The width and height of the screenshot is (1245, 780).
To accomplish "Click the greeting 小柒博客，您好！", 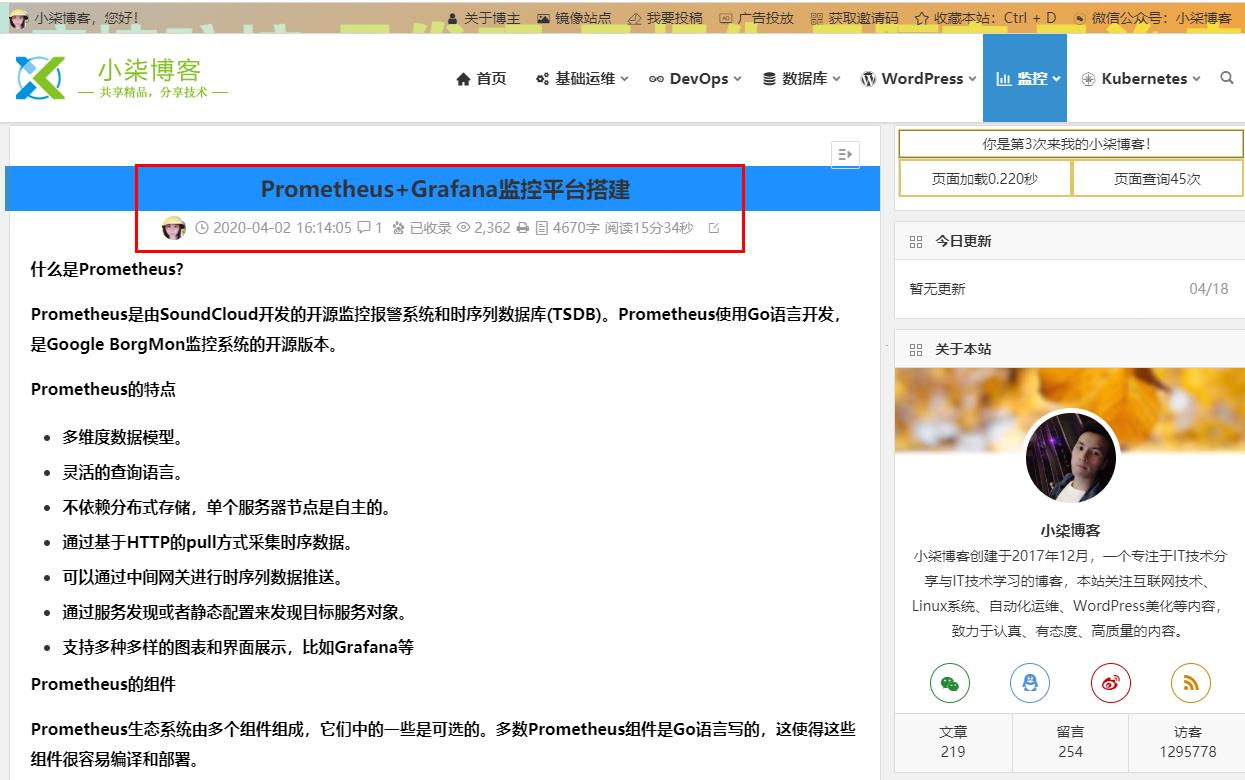I will click(x=87, y=18).
